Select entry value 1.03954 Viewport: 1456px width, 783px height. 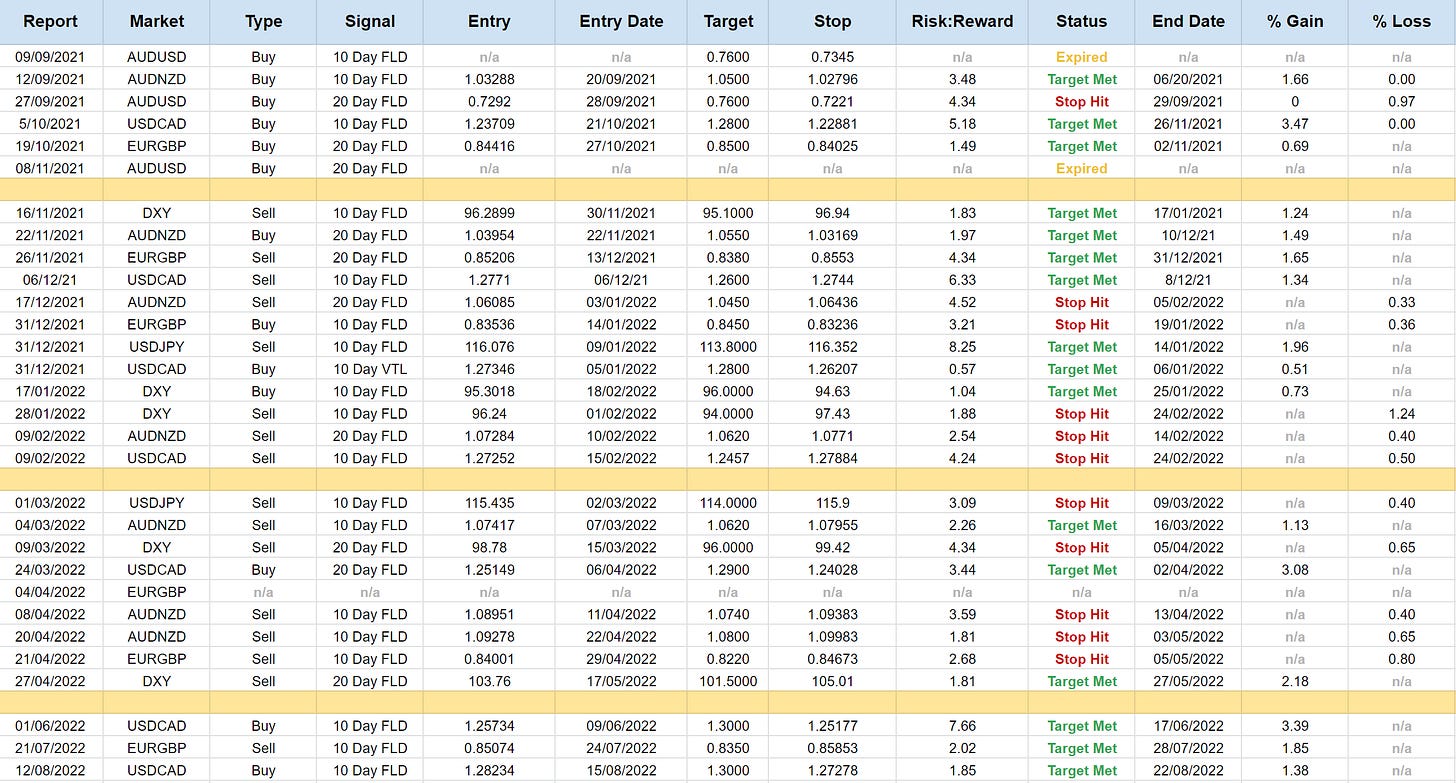[489, 235]
